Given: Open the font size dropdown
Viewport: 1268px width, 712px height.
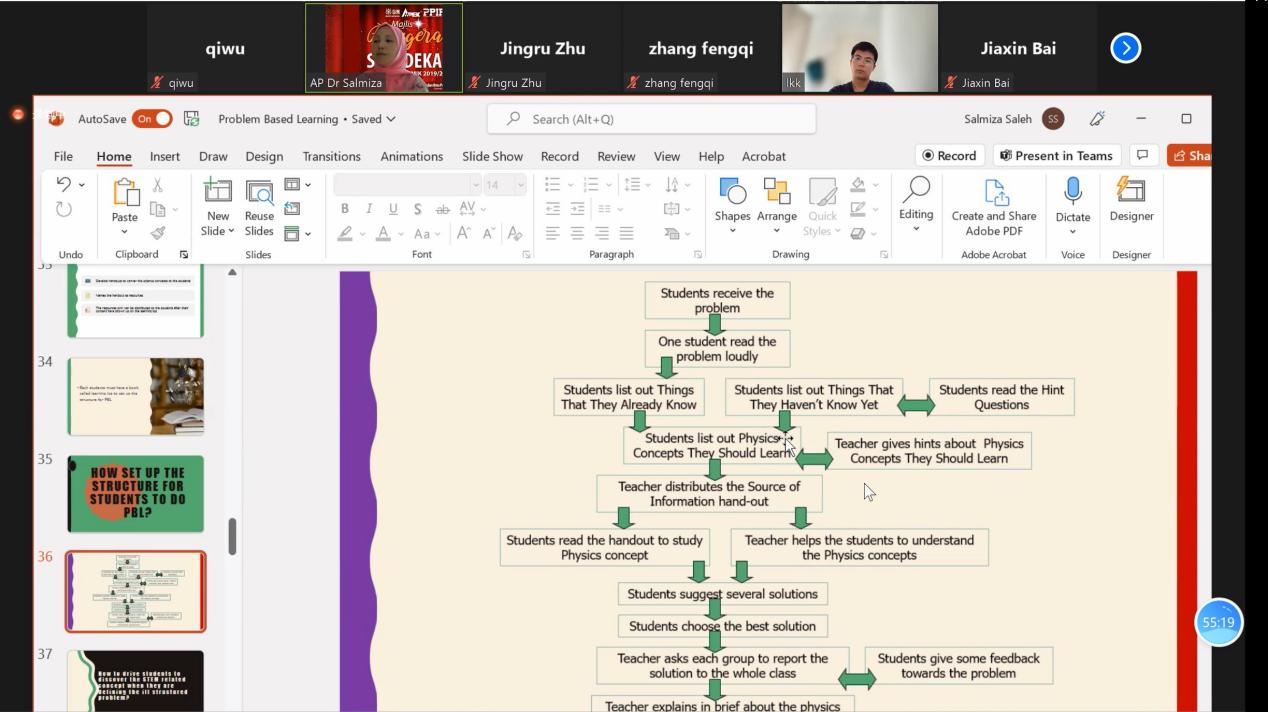Looking at the screenshot, I should pos(520,185).
